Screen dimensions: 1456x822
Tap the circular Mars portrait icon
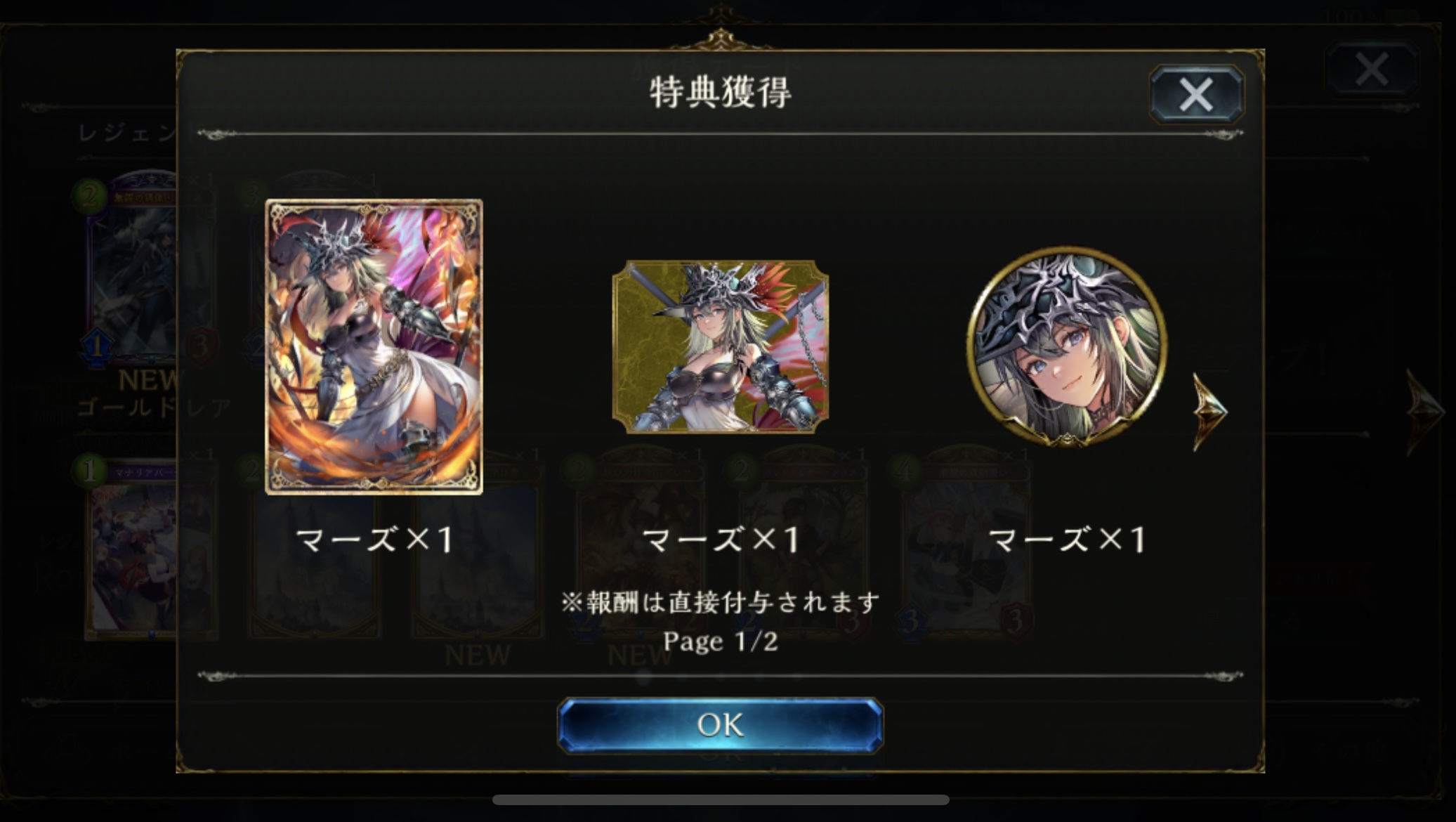click(1067, 346)
